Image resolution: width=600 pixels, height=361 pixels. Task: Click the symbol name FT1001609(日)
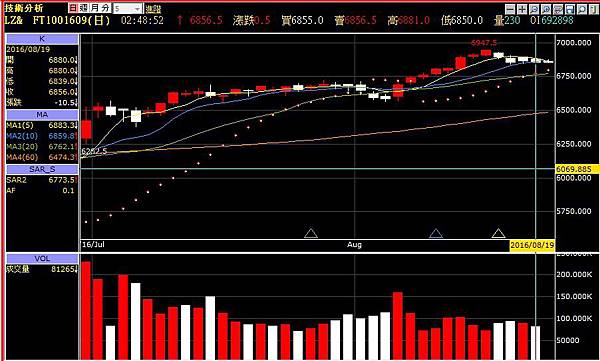click(72, 20)
